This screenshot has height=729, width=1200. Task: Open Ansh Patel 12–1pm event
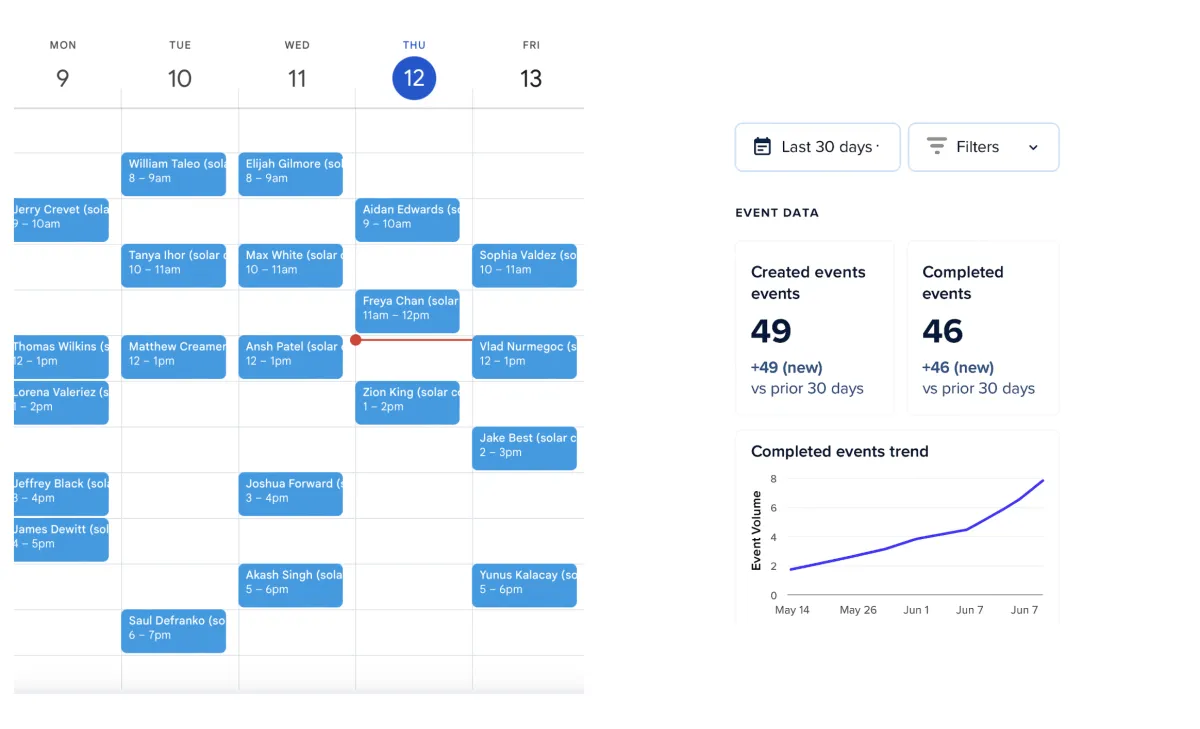291,357
